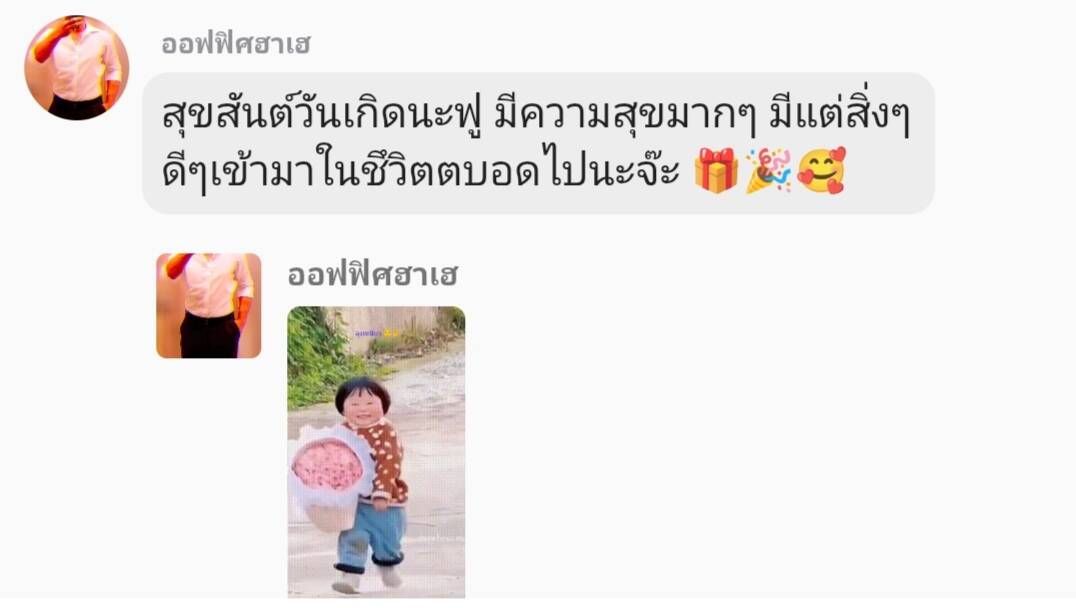Click sender name above the child photo
This screenshot has height=608, width=1076.
(x=373, y=274)
